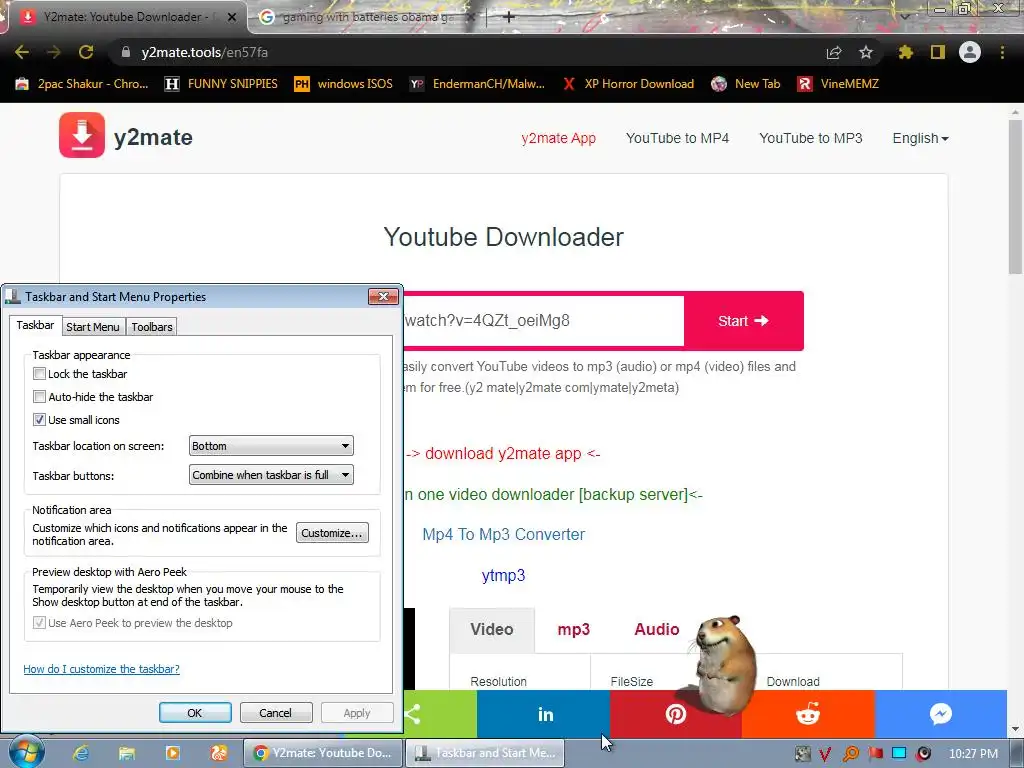Switch to the gaming with batteries Google tab

coord(366,17)
